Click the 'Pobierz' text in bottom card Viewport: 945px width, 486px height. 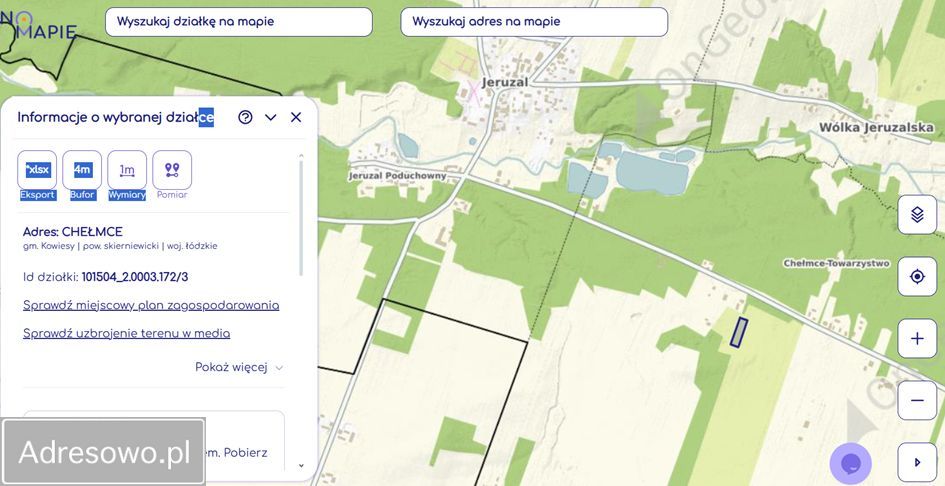[x=245, y=453]
